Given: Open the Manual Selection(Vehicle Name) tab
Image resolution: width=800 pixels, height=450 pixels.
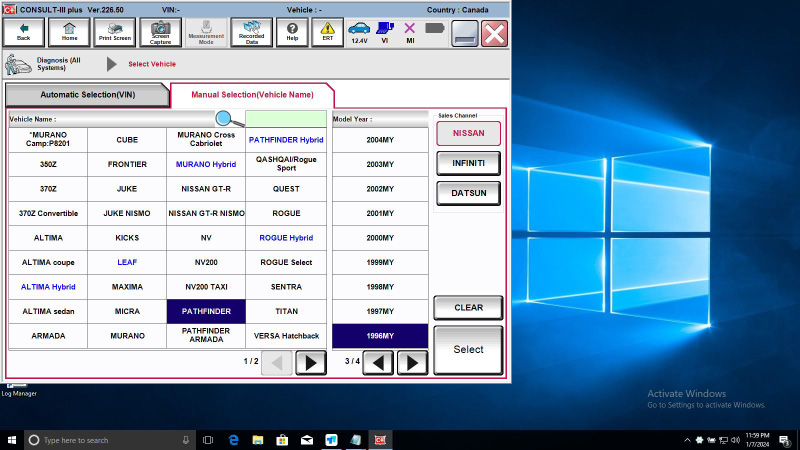Looking at the screenshot, I should [x=252, y=95].
